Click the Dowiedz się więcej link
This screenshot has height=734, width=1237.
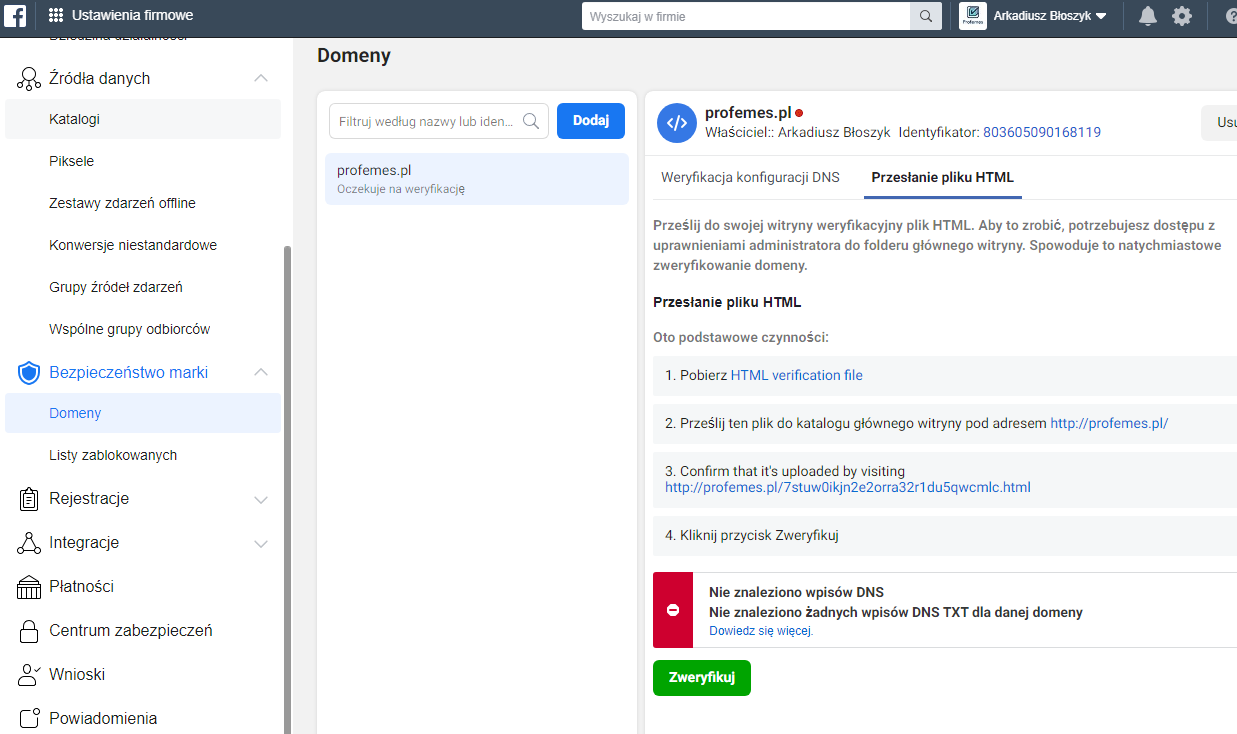click(761, 631)
